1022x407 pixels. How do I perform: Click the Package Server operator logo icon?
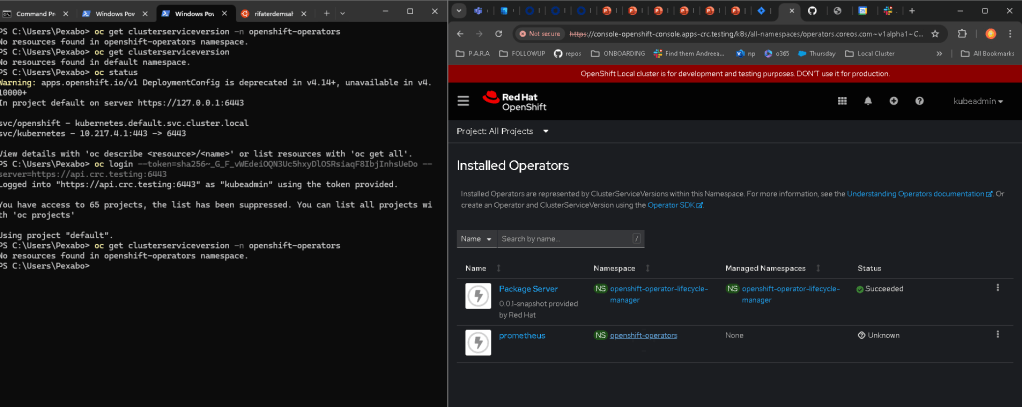[x=478, y=296]
